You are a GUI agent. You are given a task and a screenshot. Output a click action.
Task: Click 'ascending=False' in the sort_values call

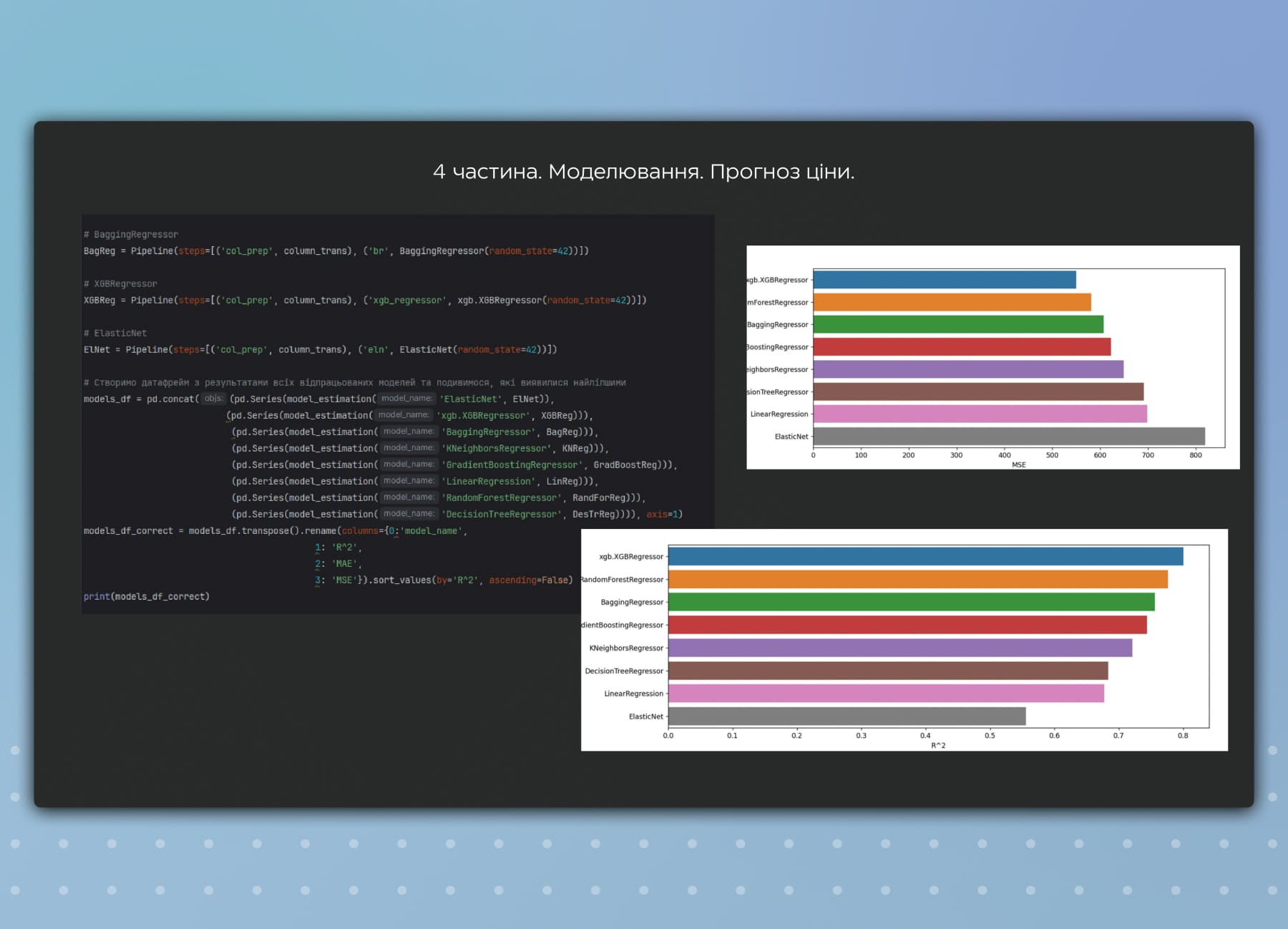(x=528, y=580)
